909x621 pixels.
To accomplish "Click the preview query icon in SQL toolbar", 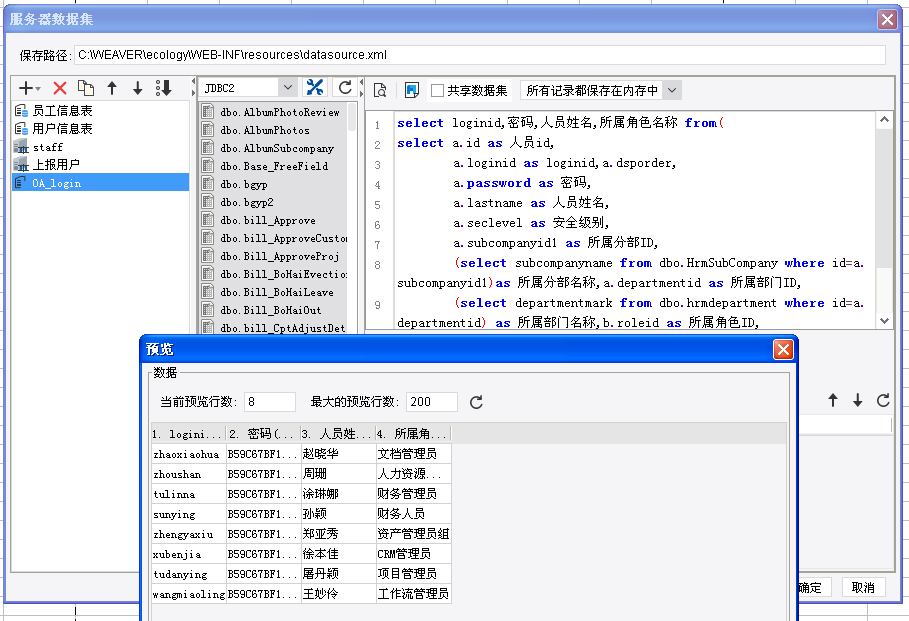I will pos(380,90).
